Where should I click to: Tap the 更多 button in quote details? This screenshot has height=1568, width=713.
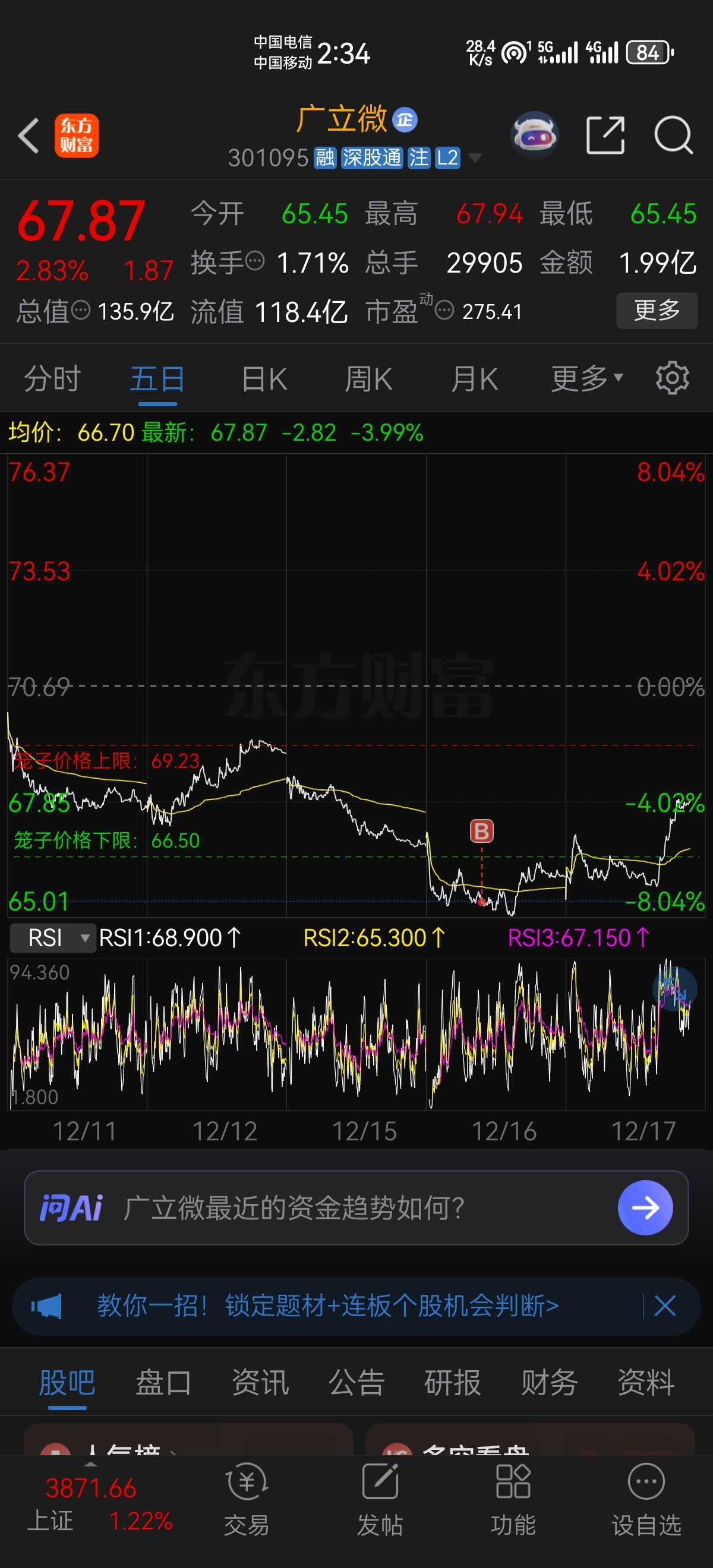click(x=657, y=311)
